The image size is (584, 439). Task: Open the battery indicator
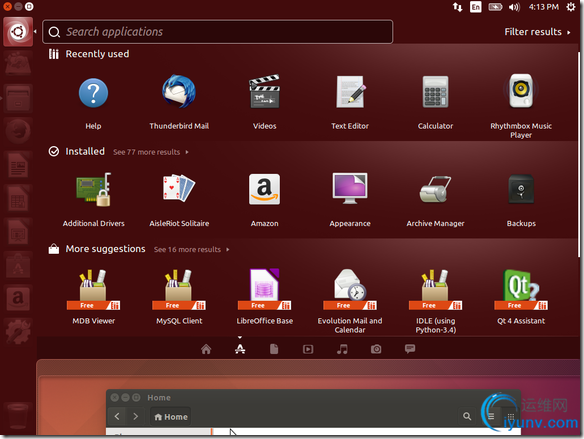(495, 7)
